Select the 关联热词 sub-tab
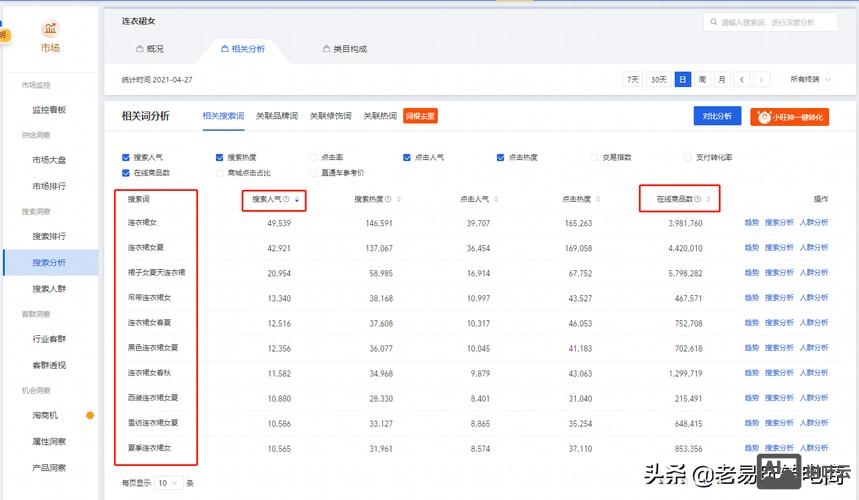859x500 pixels. pos(380,116)
